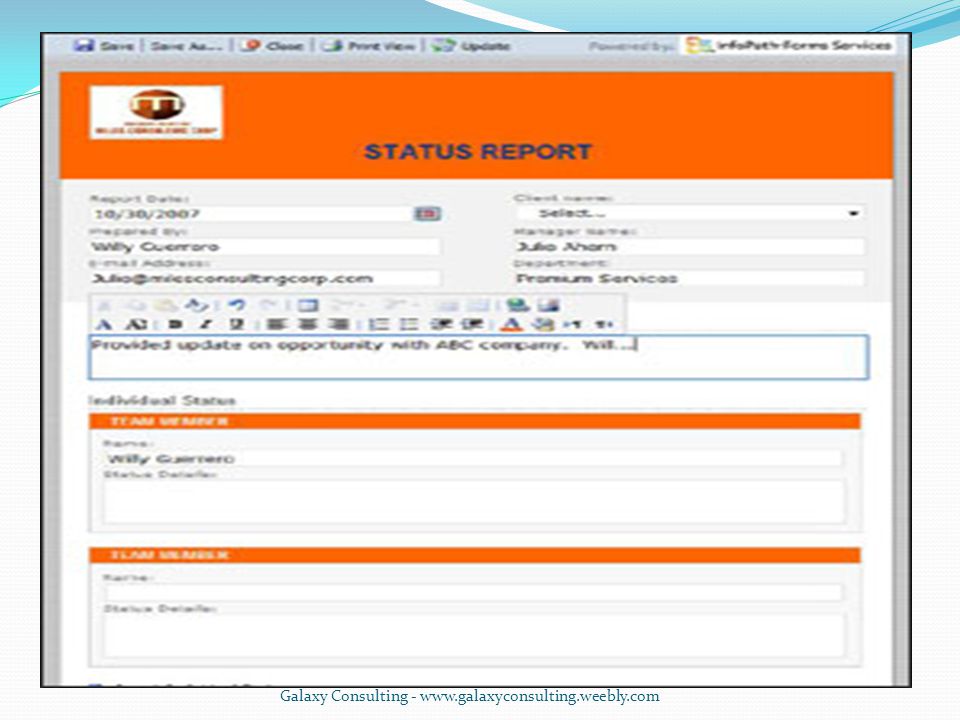This screenshot has height=720, width=960.
Task: Align text right
Action: coord(339,324)
